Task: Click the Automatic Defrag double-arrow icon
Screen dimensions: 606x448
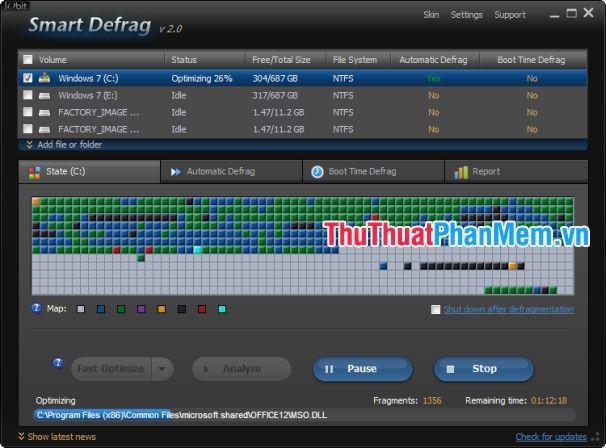Action: click(x=175, y=172)
